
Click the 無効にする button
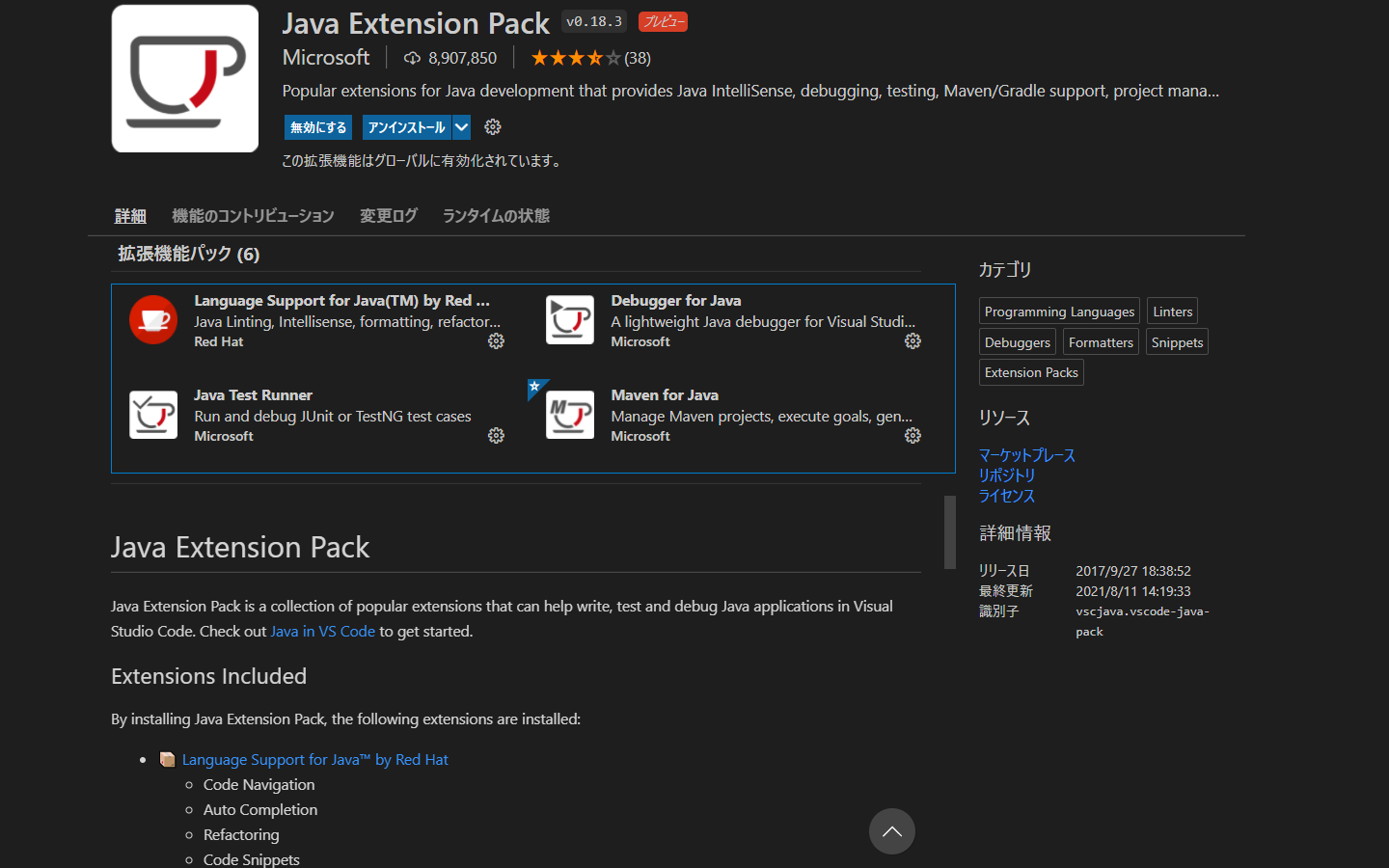318,127
